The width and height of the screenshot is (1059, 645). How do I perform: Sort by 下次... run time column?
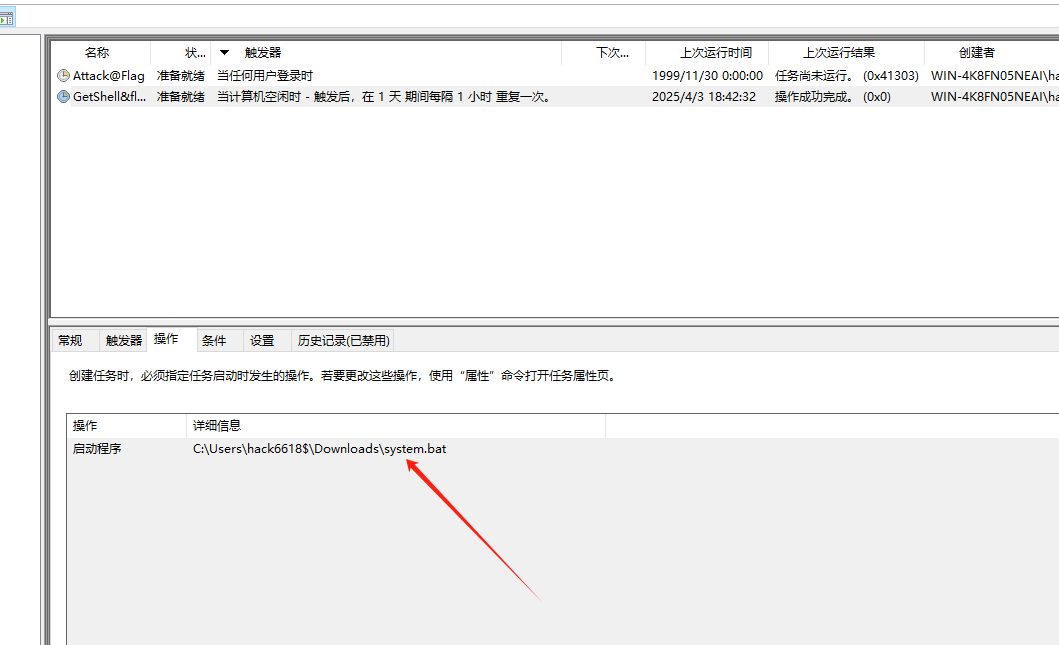tap(612, 53)
